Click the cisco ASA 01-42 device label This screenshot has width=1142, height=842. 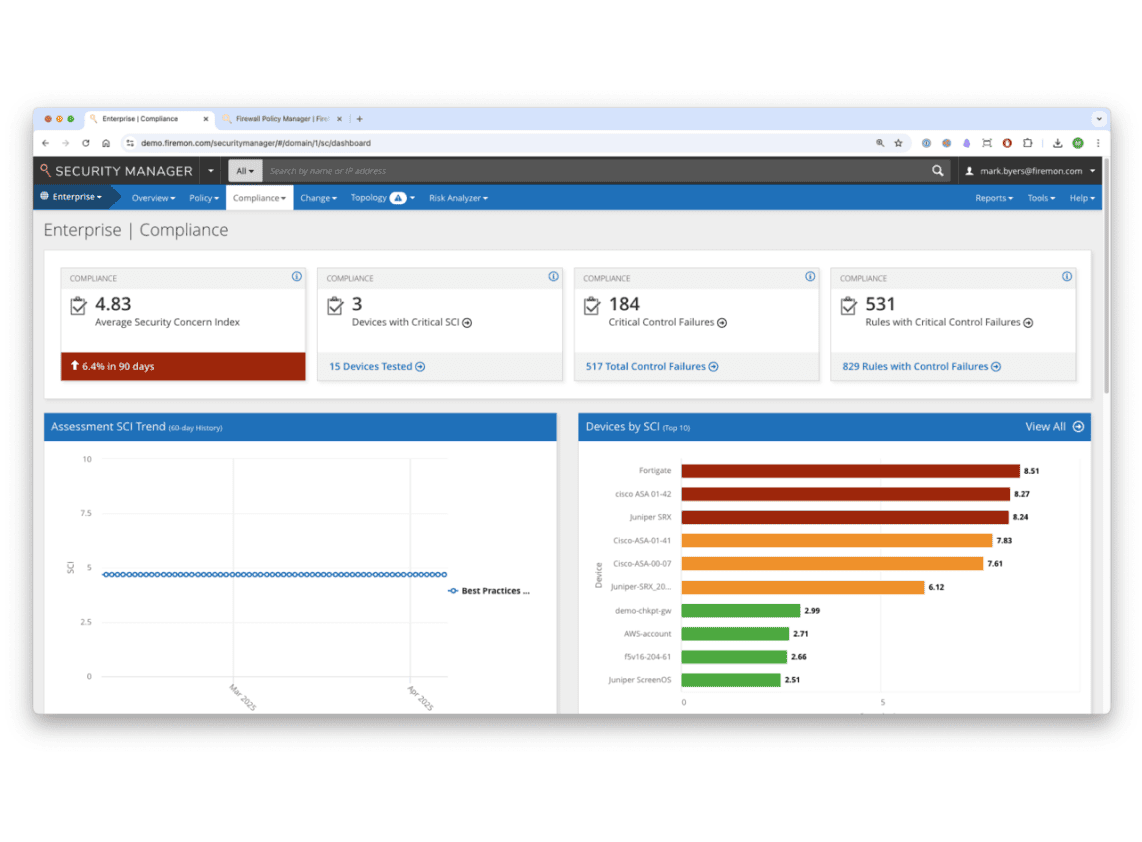pyautogui.click(x=643, y=495)
